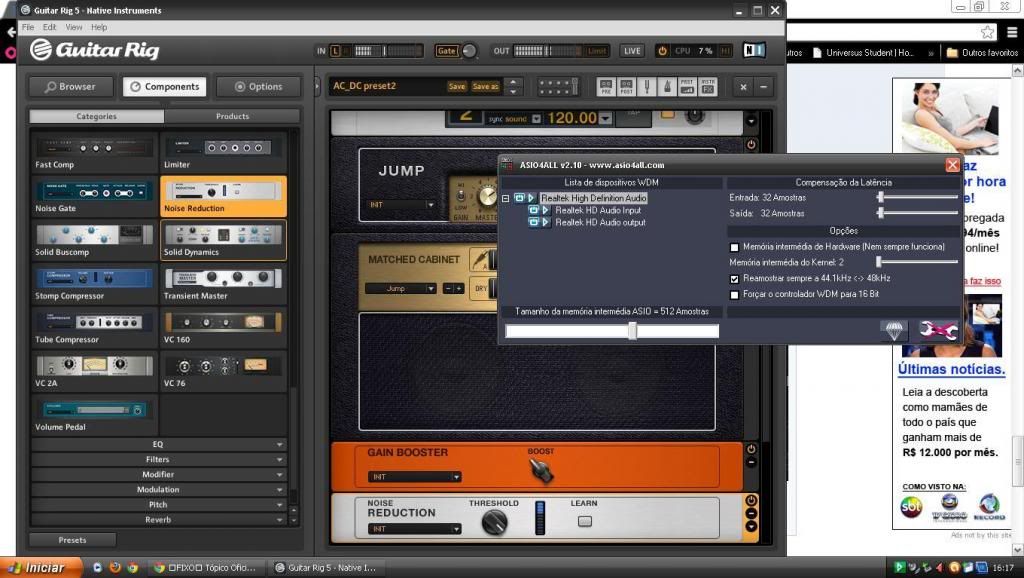Load ASIO4ALL default settings parachute icon
Screen dimensions: 1024x578
(894, 330)
